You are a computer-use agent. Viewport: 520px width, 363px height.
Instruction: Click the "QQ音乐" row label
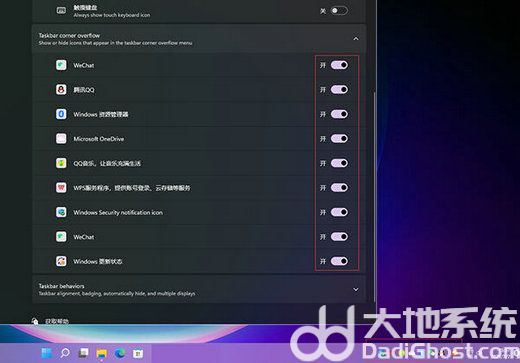pyautogui.click(x=107, y=163)
